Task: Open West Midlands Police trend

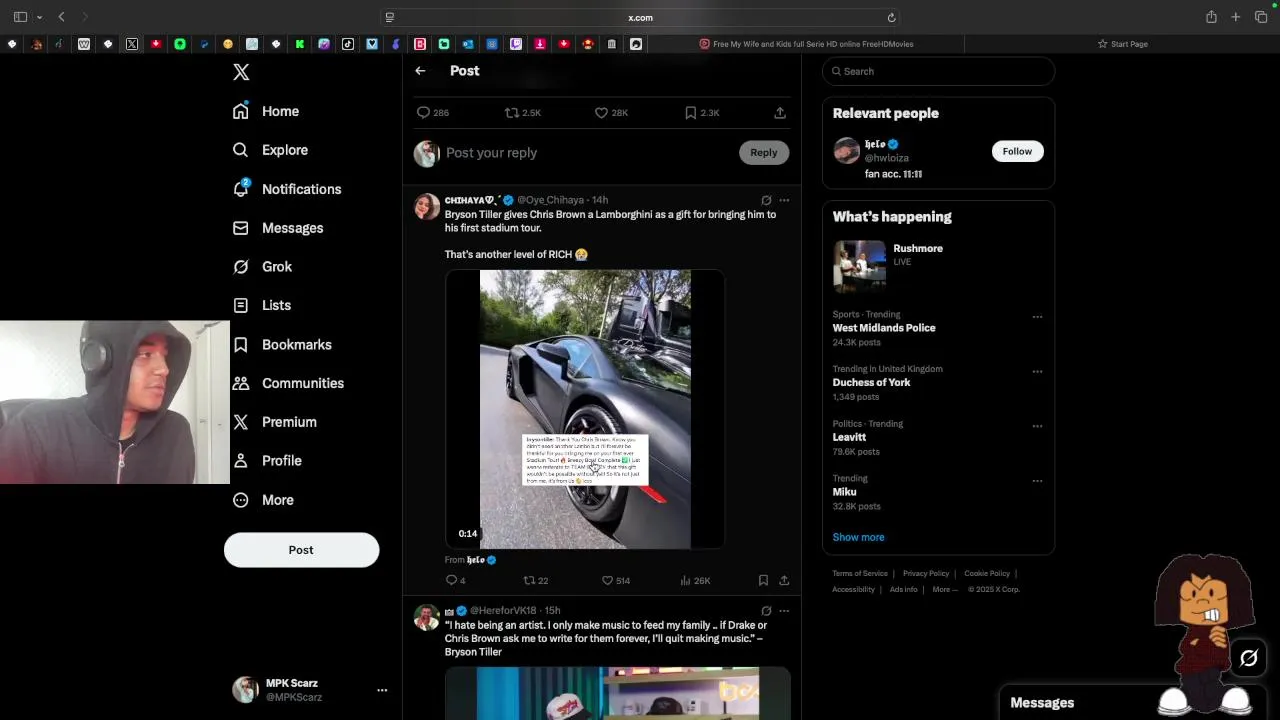Action: point(884,328)
